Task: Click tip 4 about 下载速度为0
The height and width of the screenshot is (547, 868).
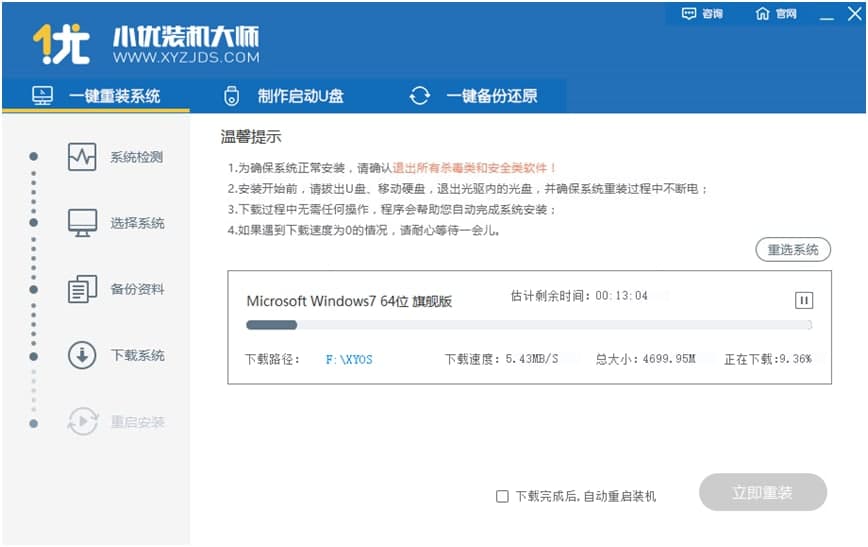Action: (364, 230)
